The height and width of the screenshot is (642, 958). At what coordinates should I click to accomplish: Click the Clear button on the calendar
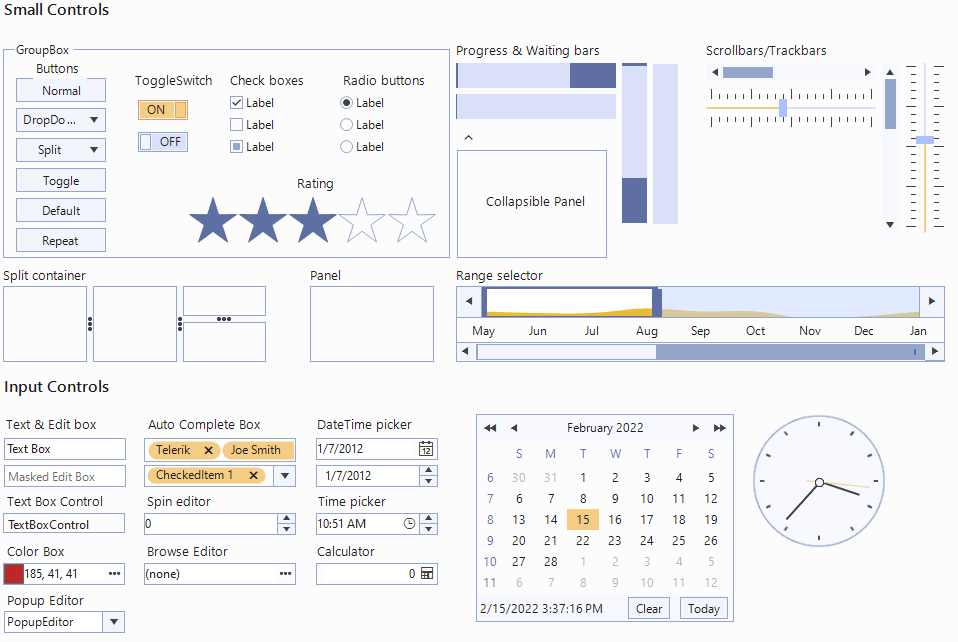648,608
